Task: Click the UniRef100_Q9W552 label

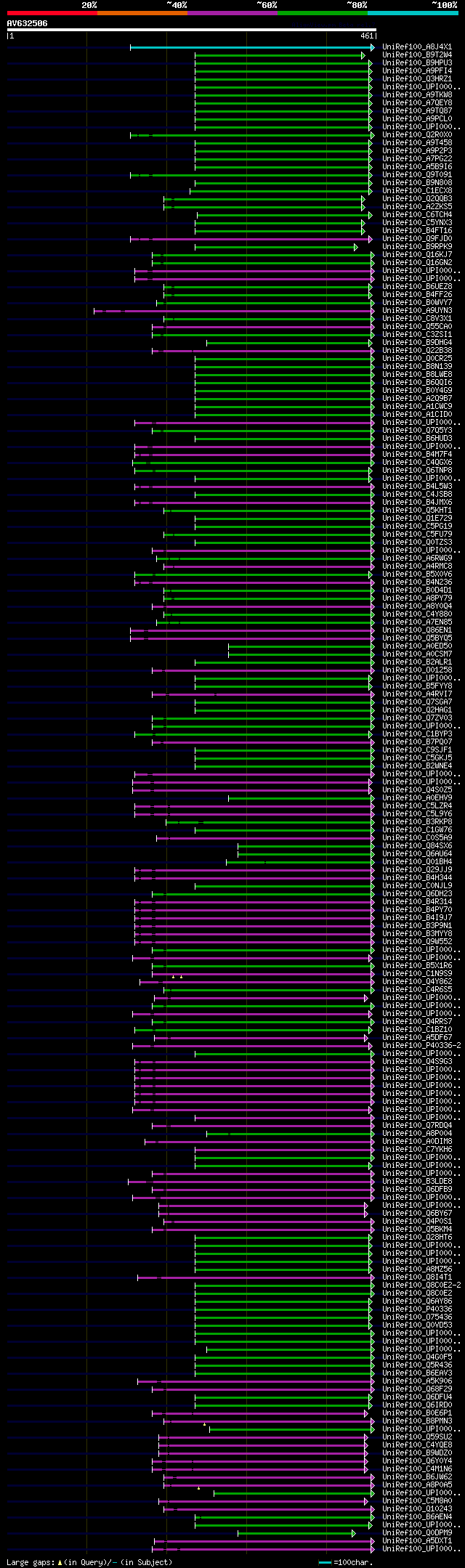Action: (417, 942)
